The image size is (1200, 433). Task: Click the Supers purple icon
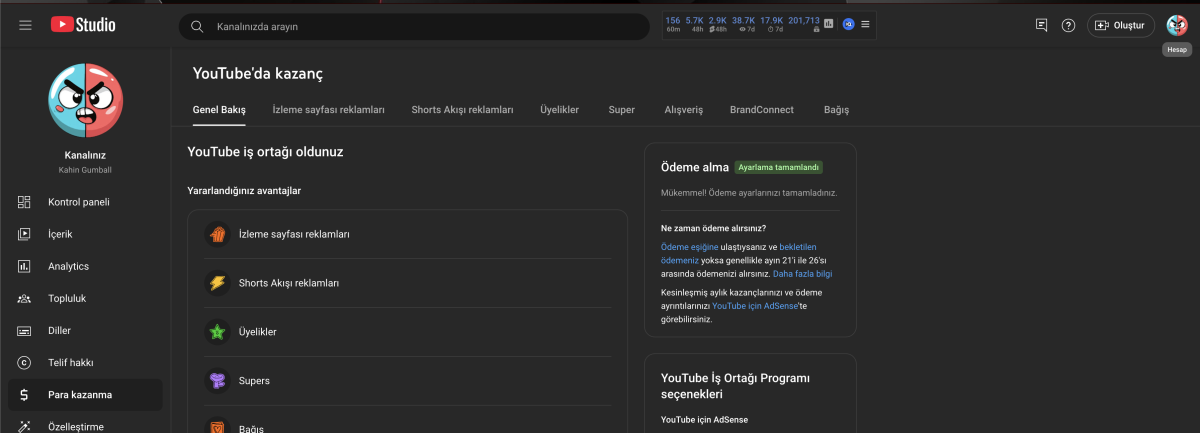(217, 381)
